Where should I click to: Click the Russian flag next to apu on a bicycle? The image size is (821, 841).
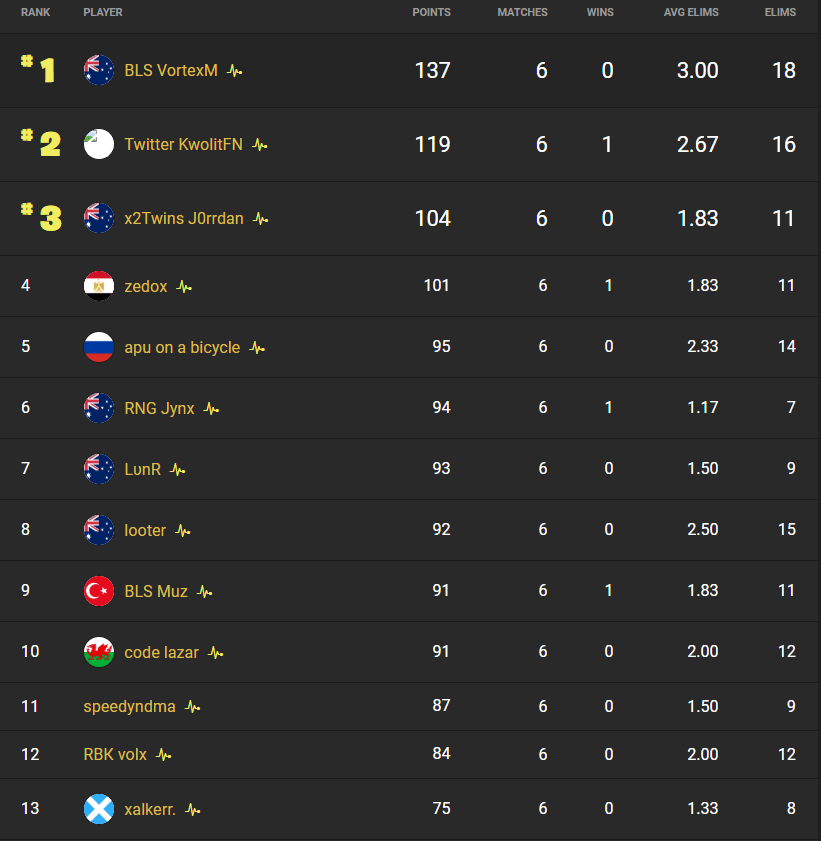(x=98, y=346)
